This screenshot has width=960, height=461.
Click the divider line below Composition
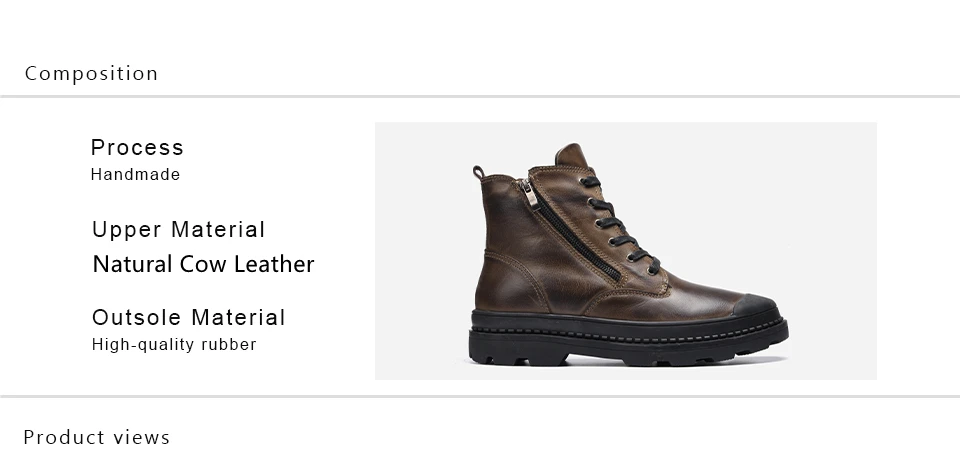pyautogui.click(x=480, y=96)
